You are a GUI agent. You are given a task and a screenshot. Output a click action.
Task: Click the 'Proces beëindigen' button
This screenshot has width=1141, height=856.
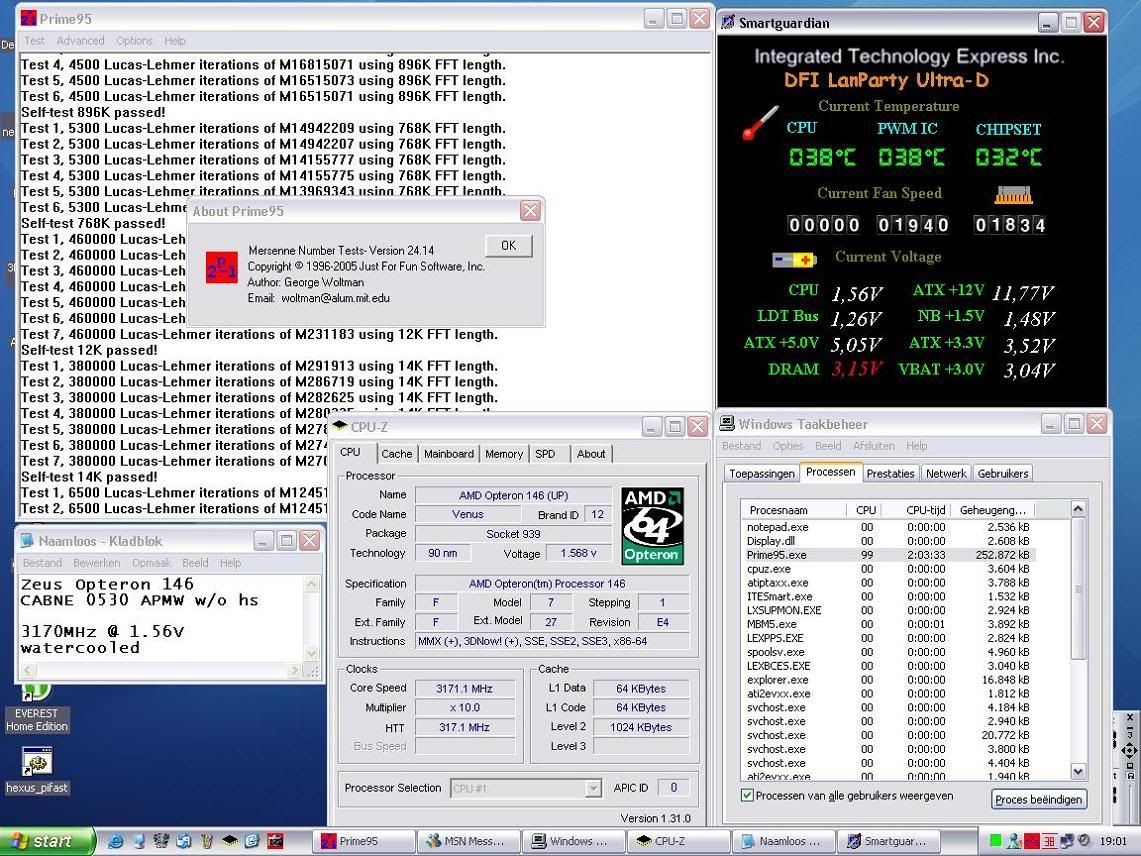pyautogui.click(x=1038, y=799)
